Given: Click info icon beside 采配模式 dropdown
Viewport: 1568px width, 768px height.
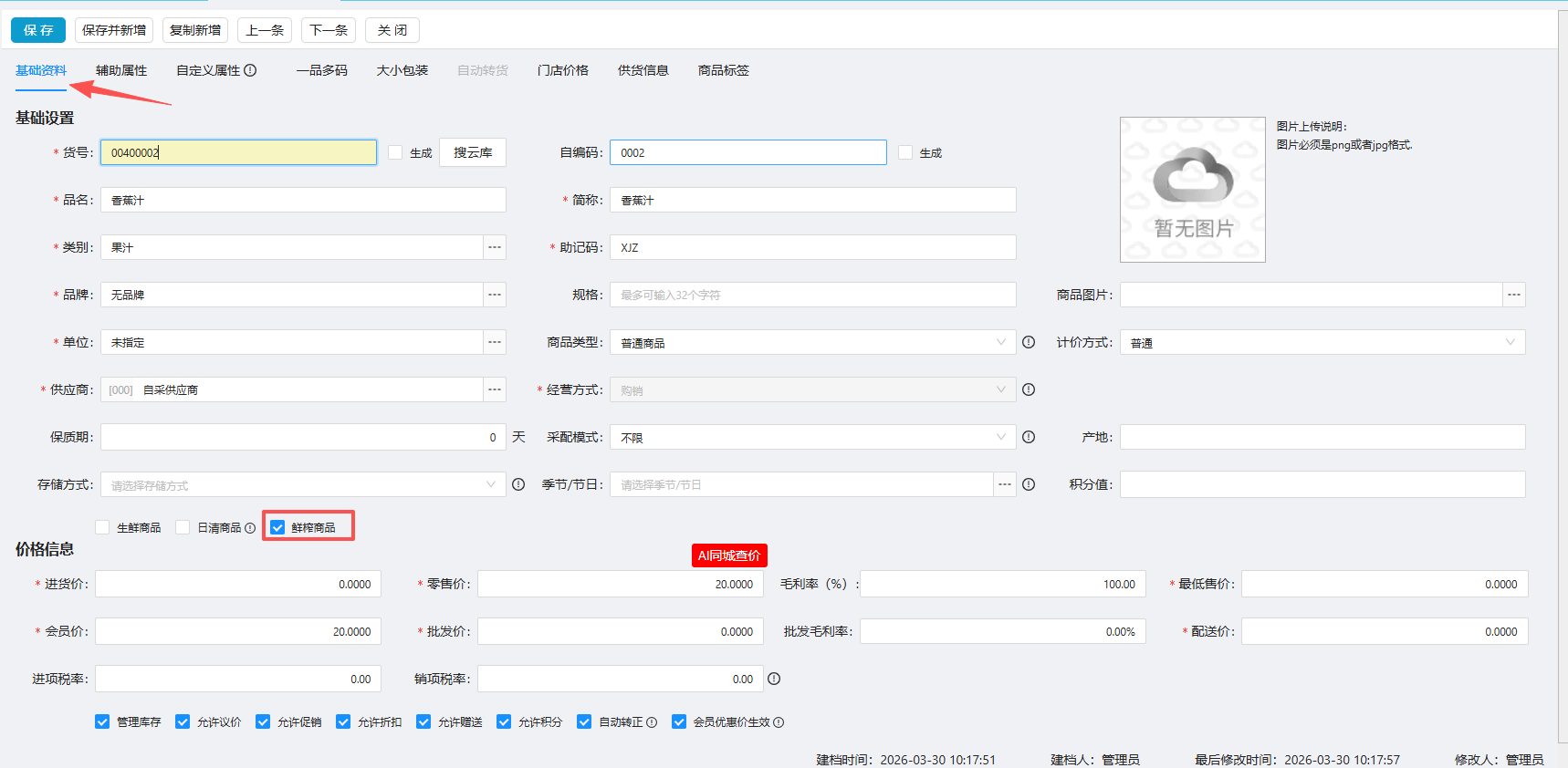Looking at the screenshot, I should (x=1029, y=437).
